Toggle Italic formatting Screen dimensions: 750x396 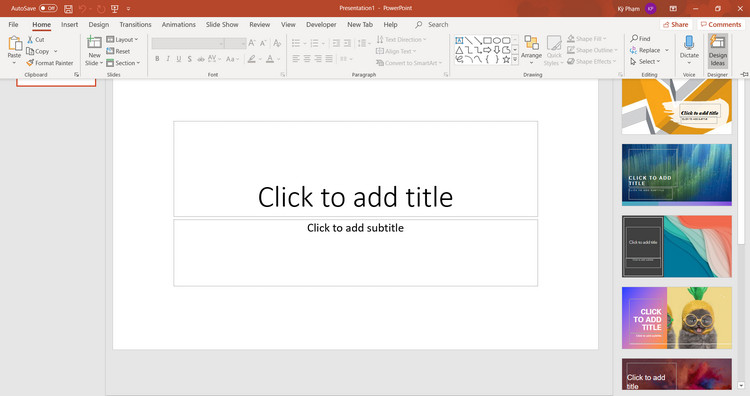[x=168, y=59]
